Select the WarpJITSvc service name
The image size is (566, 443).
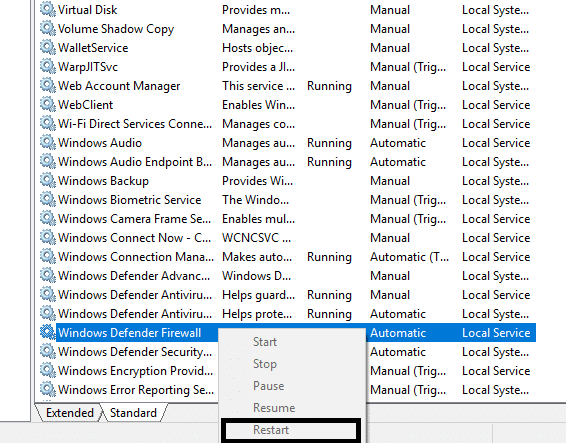tap(88, 67)
